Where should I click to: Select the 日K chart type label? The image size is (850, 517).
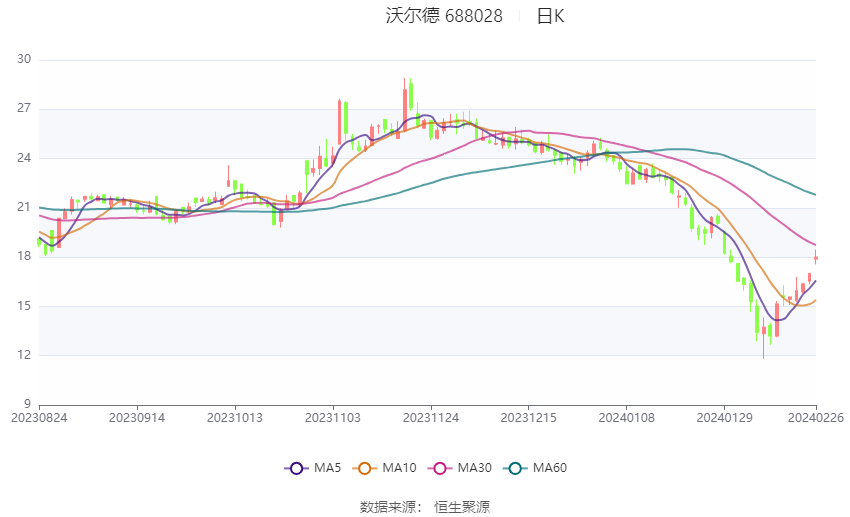(551, 16)
